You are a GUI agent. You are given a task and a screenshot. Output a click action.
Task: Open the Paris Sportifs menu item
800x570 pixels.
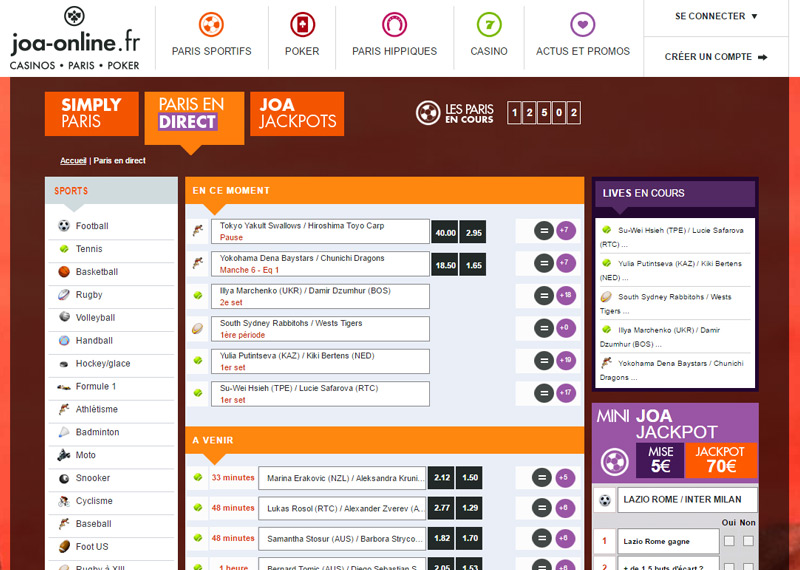211,38
